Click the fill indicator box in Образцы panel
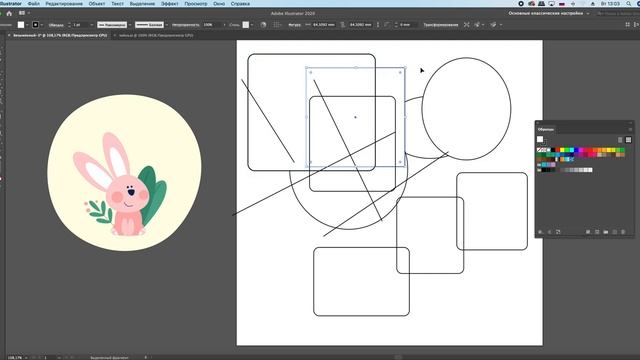The image size is (640, 360). pyautogui.click(x=540, y=139)
